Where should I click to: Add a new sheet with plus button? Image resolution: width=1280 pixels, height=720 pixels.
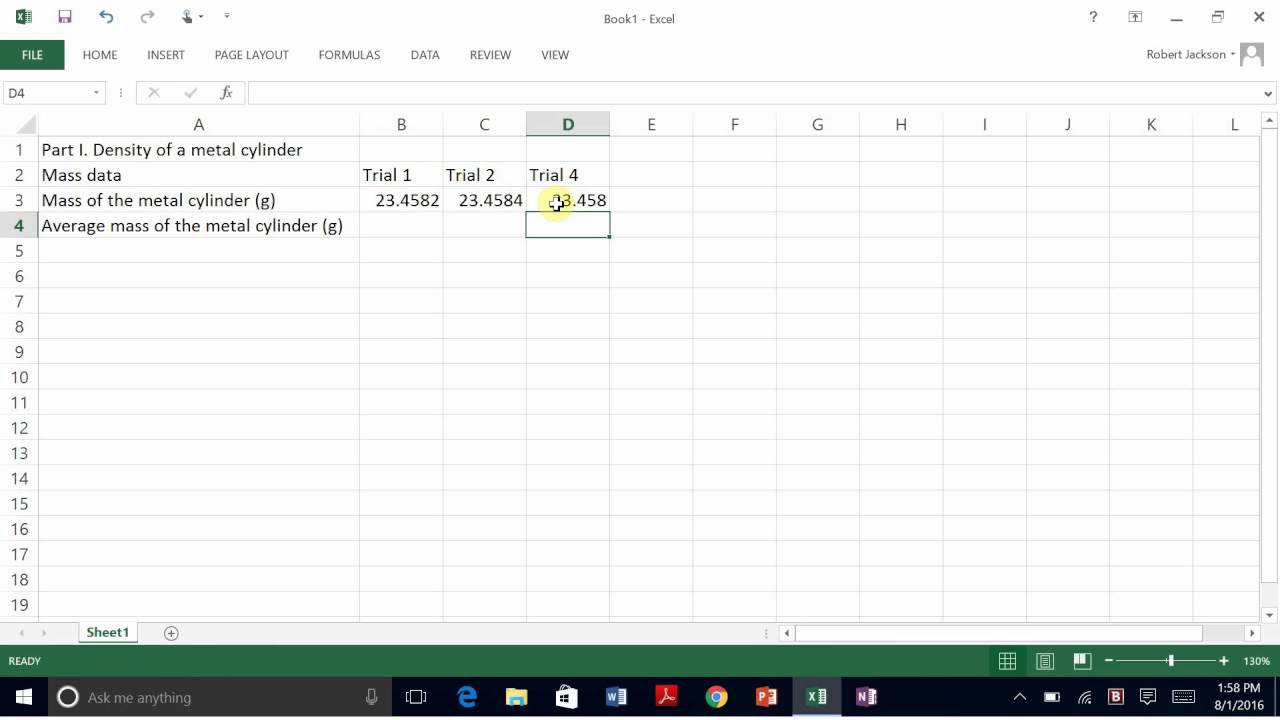point(171,633)
